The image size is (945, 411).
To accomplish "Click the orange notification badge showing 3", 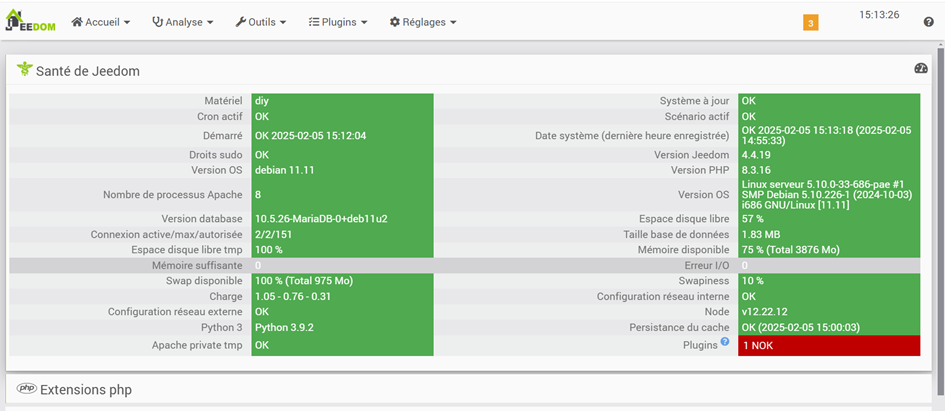I will [811, 23].
